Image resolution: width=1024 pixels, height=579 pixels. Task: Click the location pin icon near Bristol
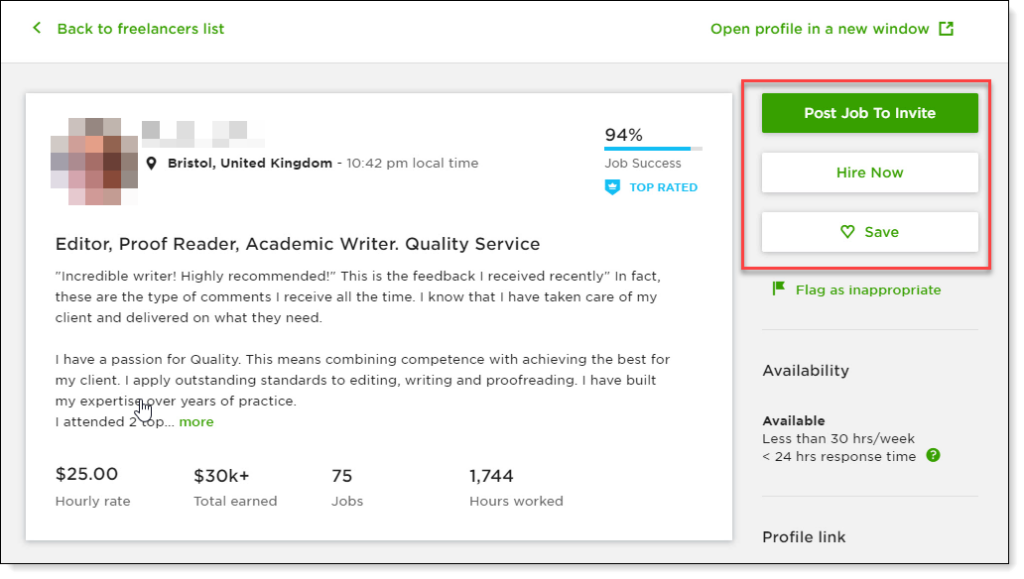(x=151, y=163)
